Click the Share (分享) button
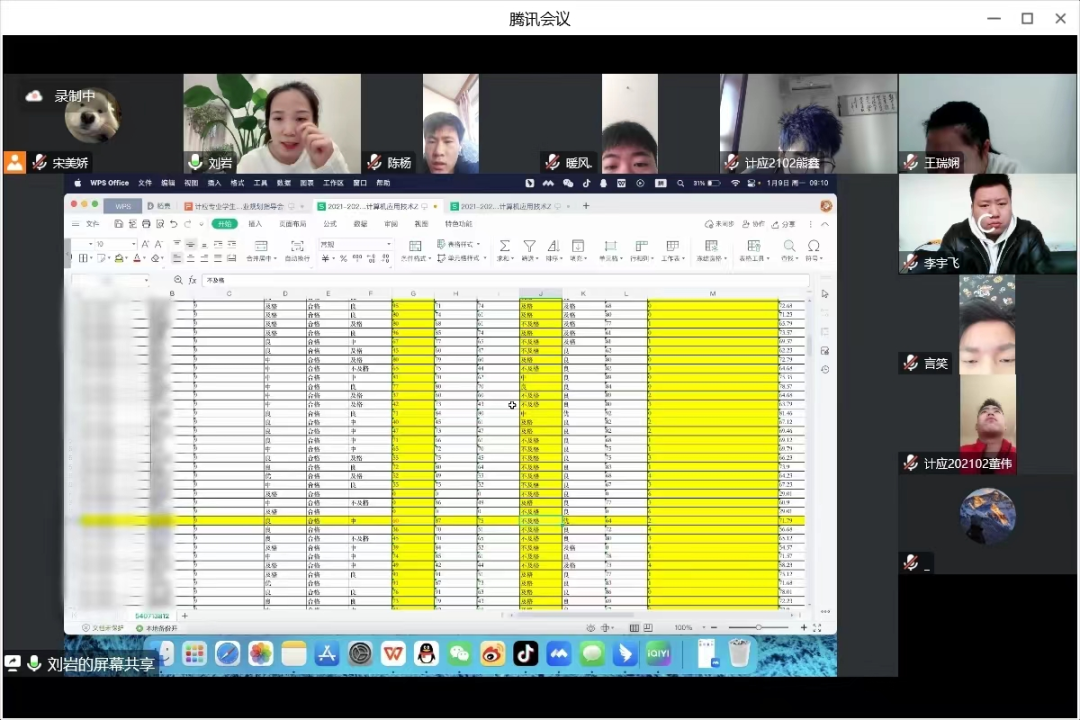 (785, 224)
